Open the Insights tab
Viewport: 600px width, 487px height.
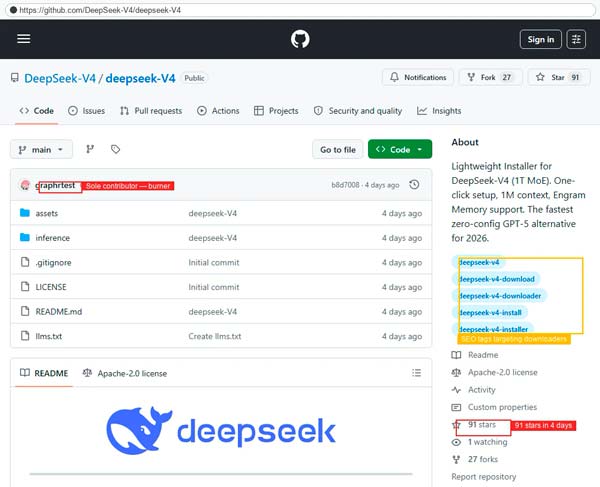pos(439,111)
